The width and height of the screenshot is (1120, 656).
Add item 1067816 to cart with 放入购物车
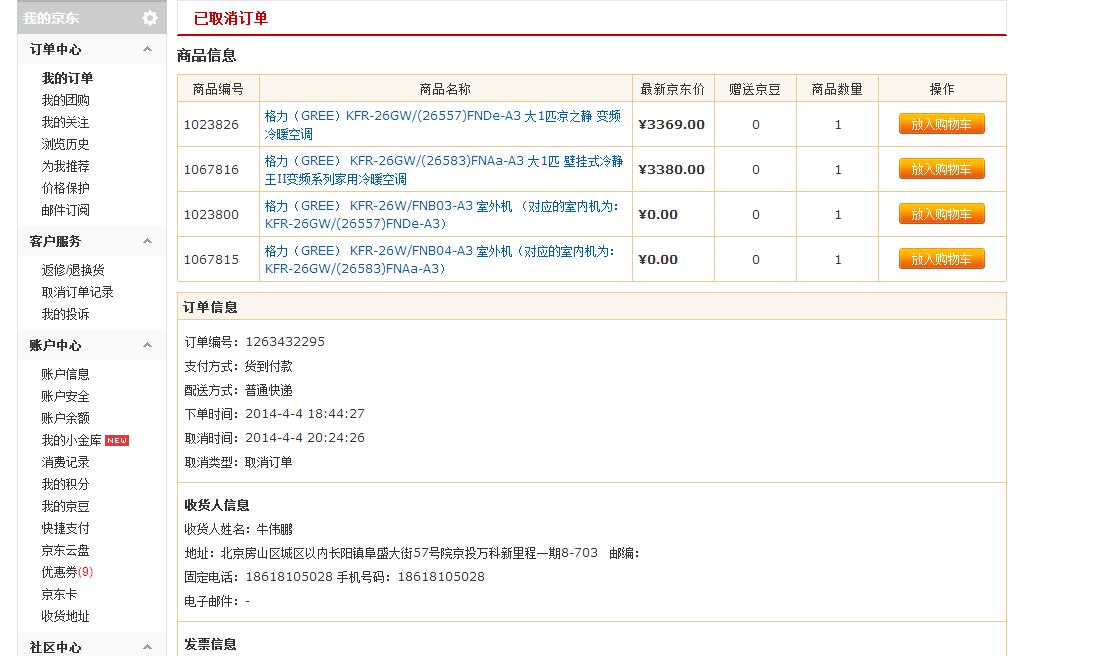(x=941, y=169)
